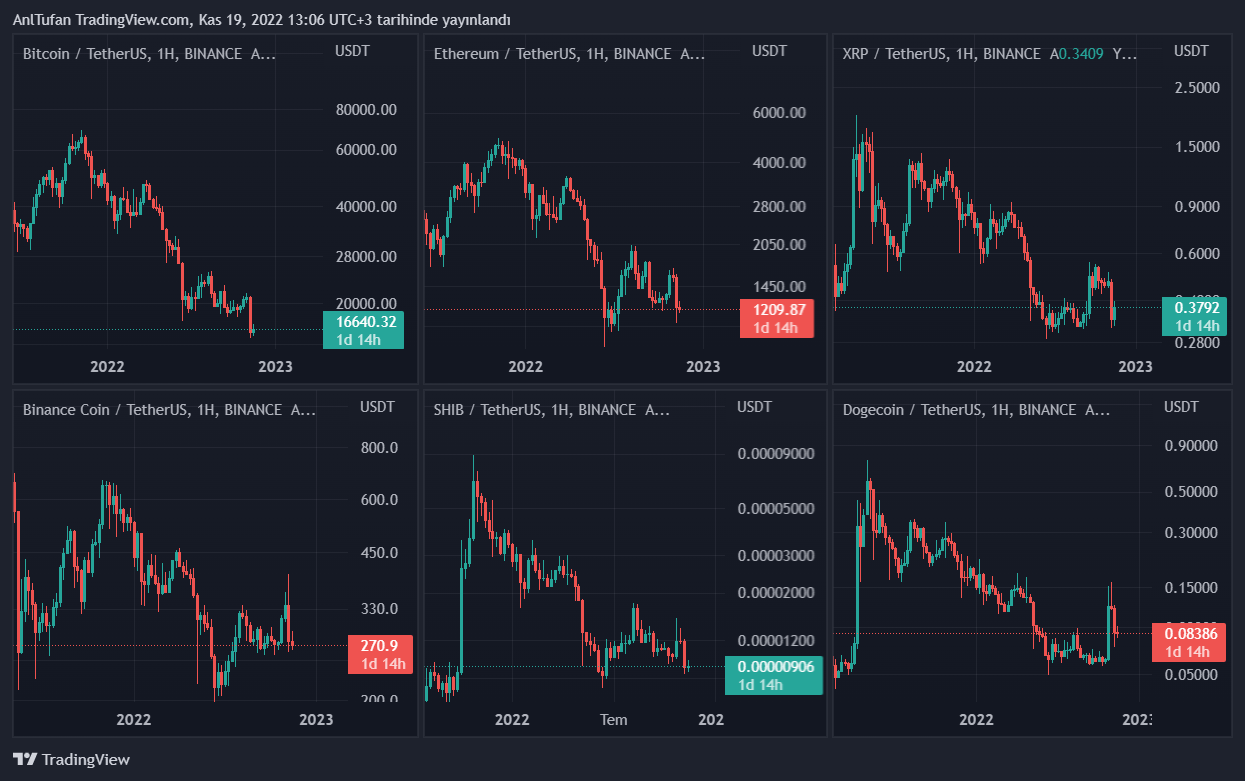Click XRP's green price label 0.3792
The height and width of the screenshot is (781, 1245).
click(x=1196, y=308)
